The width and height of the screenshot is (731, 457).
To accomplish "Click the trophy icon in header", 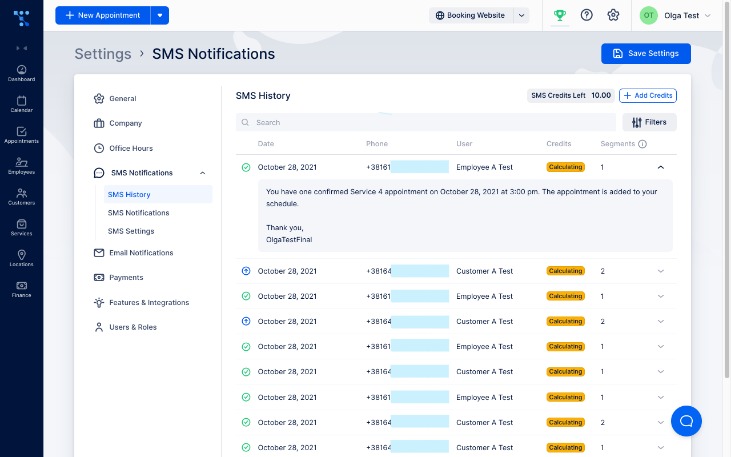I will pos(560,15).
